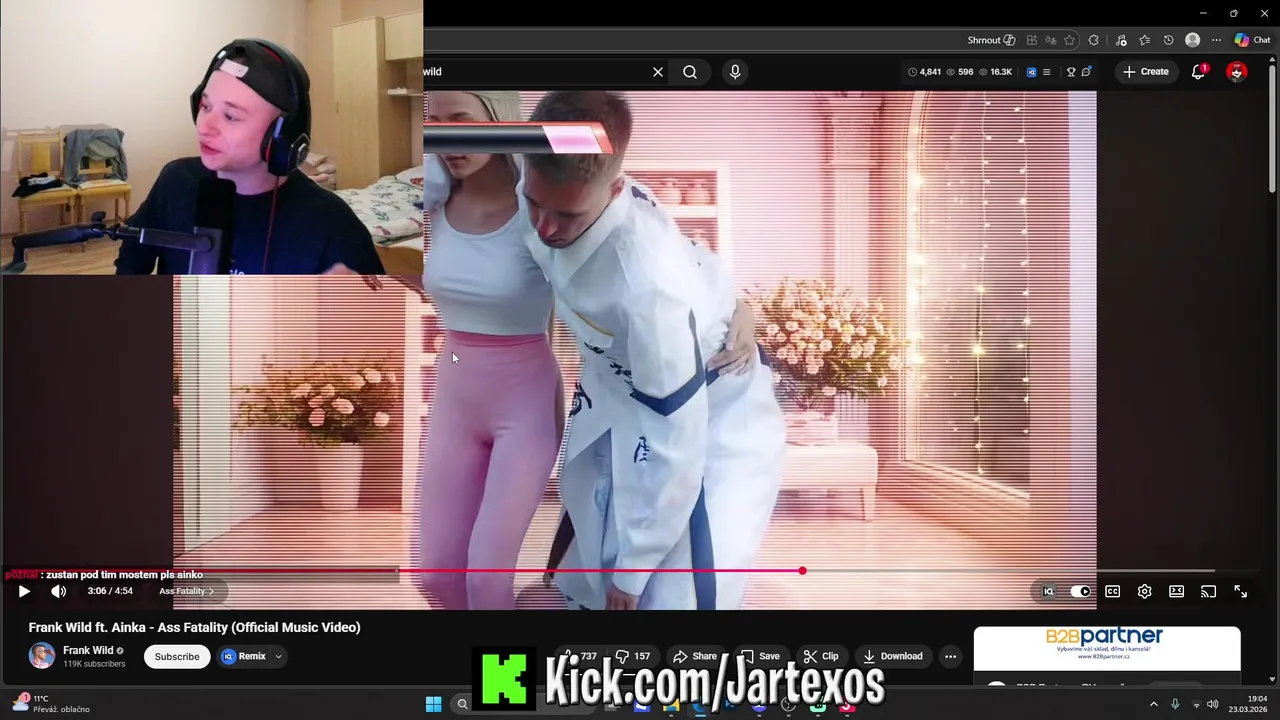Viewport: 1280px width, 720px height.
Task: Like the video showing 737 likes
Action: coord(580,656)
